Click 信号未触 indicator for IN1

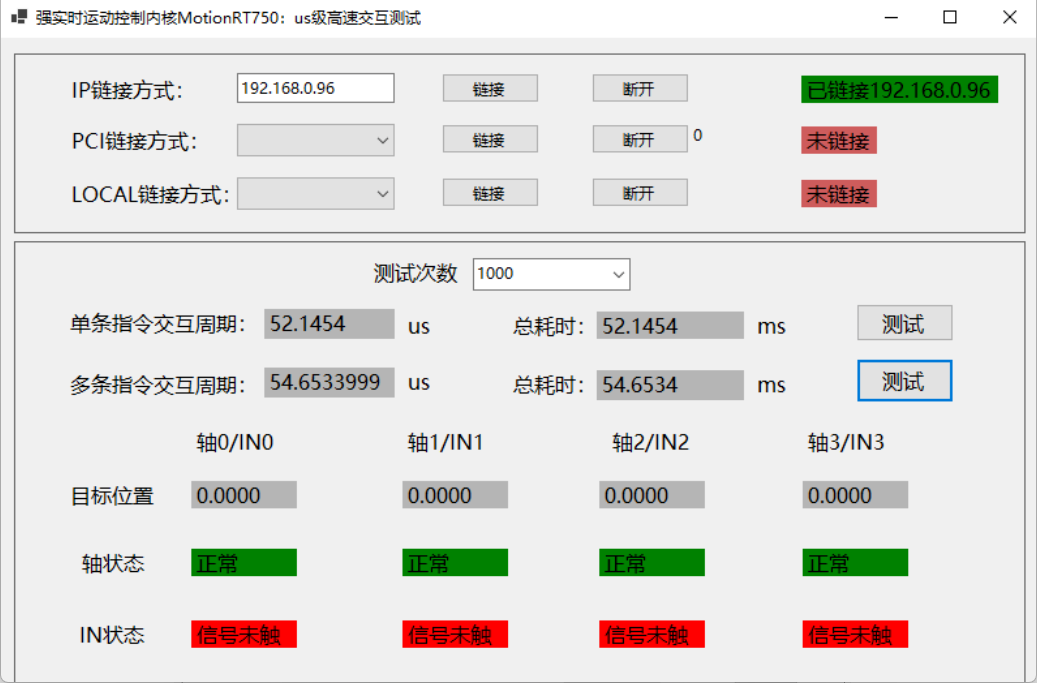pos(455,634)
